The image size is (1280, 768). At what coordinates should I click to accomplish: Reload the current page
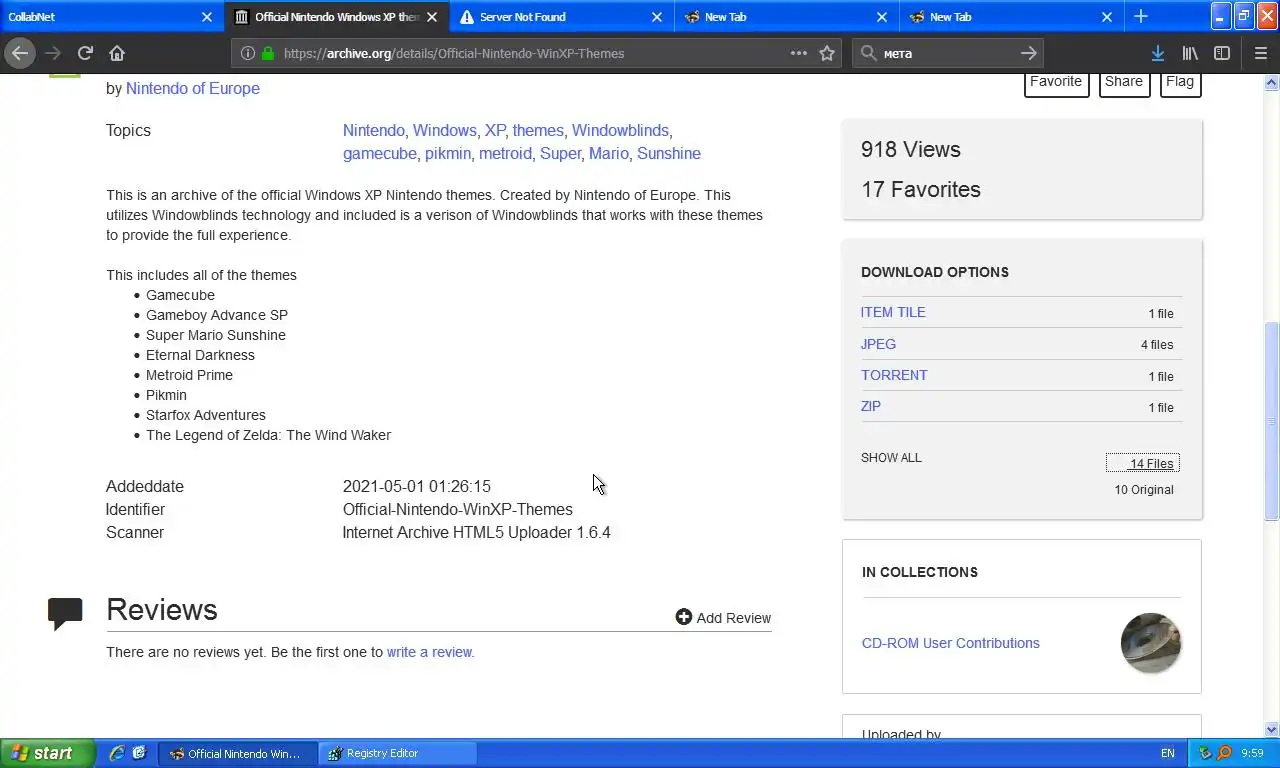point(85,53)
